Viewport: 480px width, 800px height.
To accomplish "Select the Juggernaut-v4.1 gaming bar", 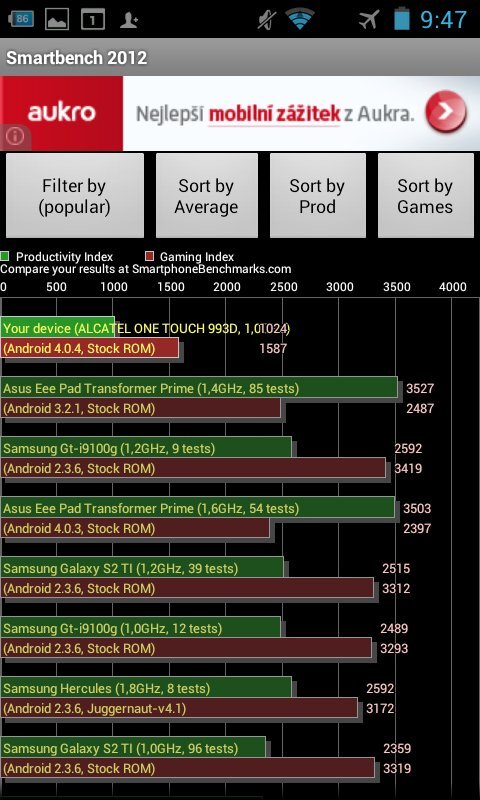I will click(179, 709).
